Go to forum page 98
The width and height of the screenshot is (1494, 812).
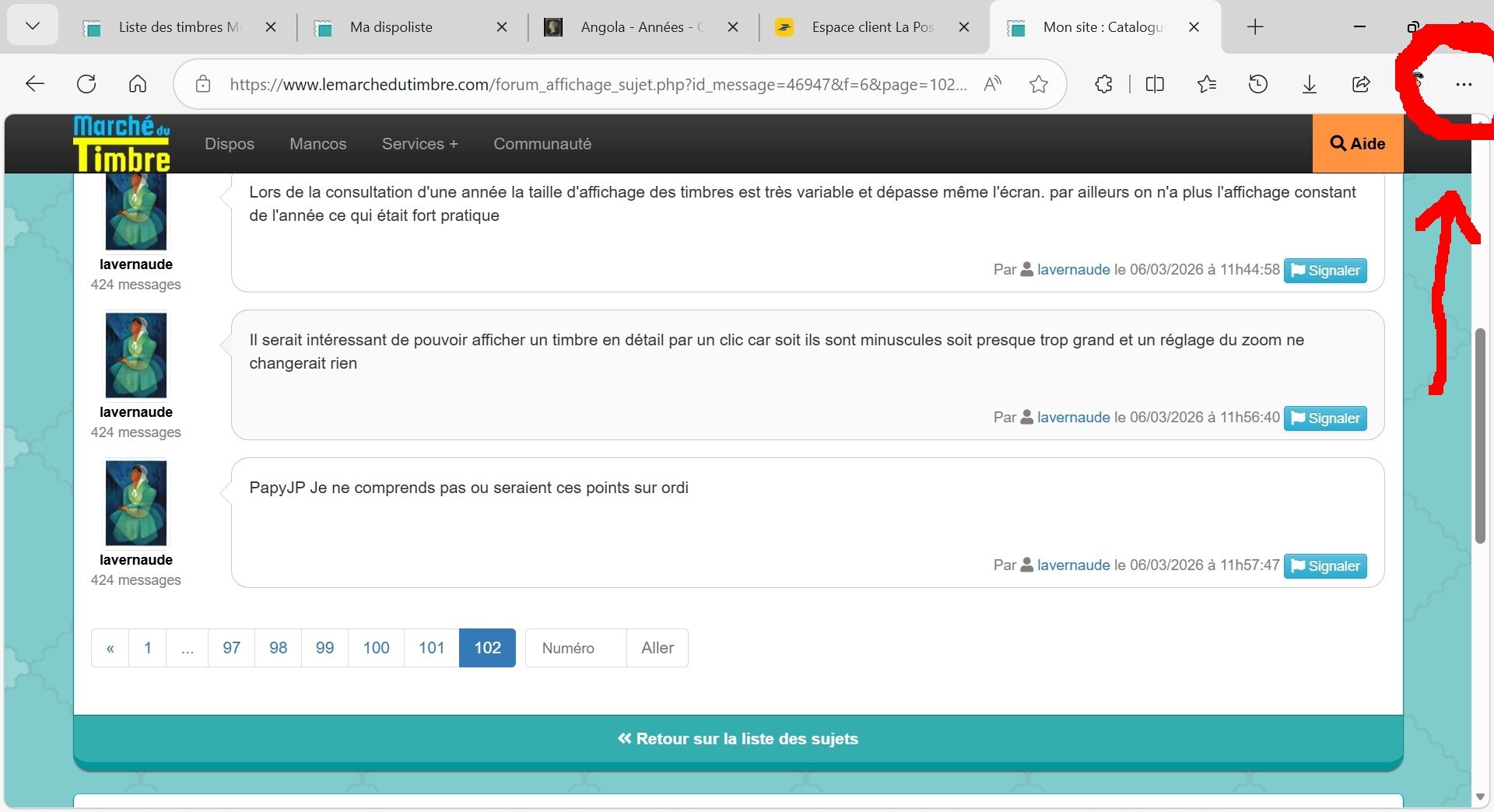pyautogui.click(x=279, y=648)
